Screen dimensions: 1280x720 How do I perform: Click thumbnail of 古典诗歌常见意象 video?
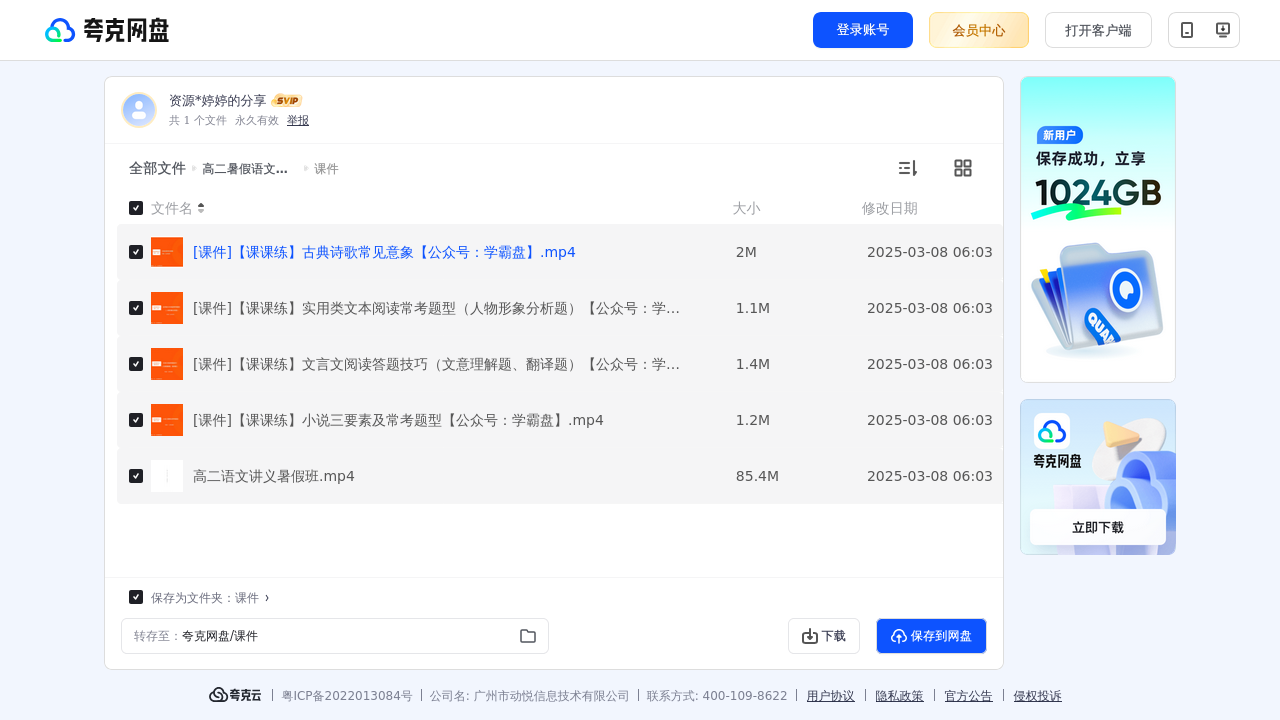(x=167, y=252)
